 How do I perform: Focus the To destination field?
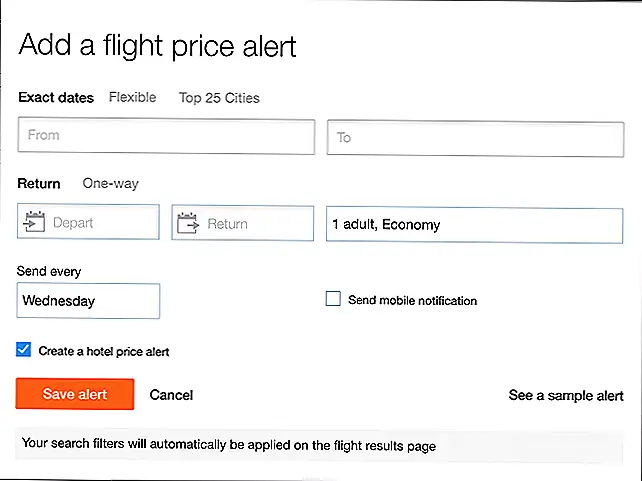[475, 139]
